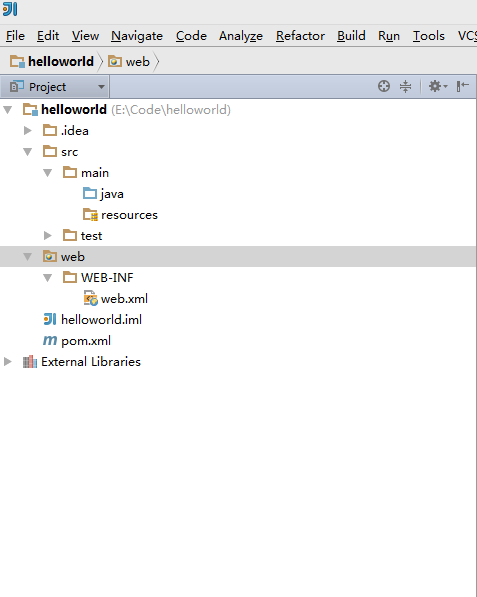
Task: Collapse the src folder arrow
Action: 28,152
